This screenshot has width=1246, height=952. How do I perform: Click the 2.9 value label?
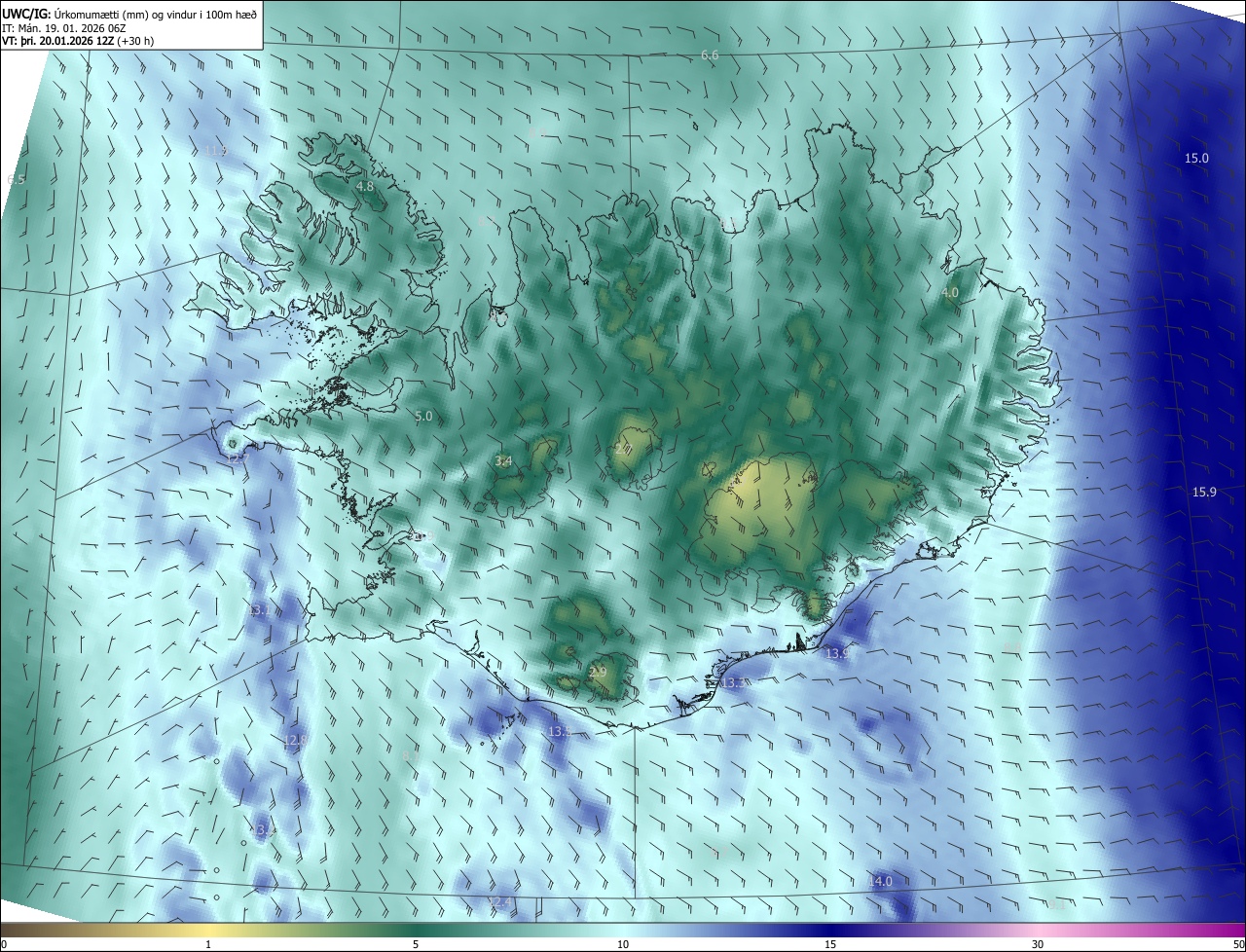(x=598, y=672)
